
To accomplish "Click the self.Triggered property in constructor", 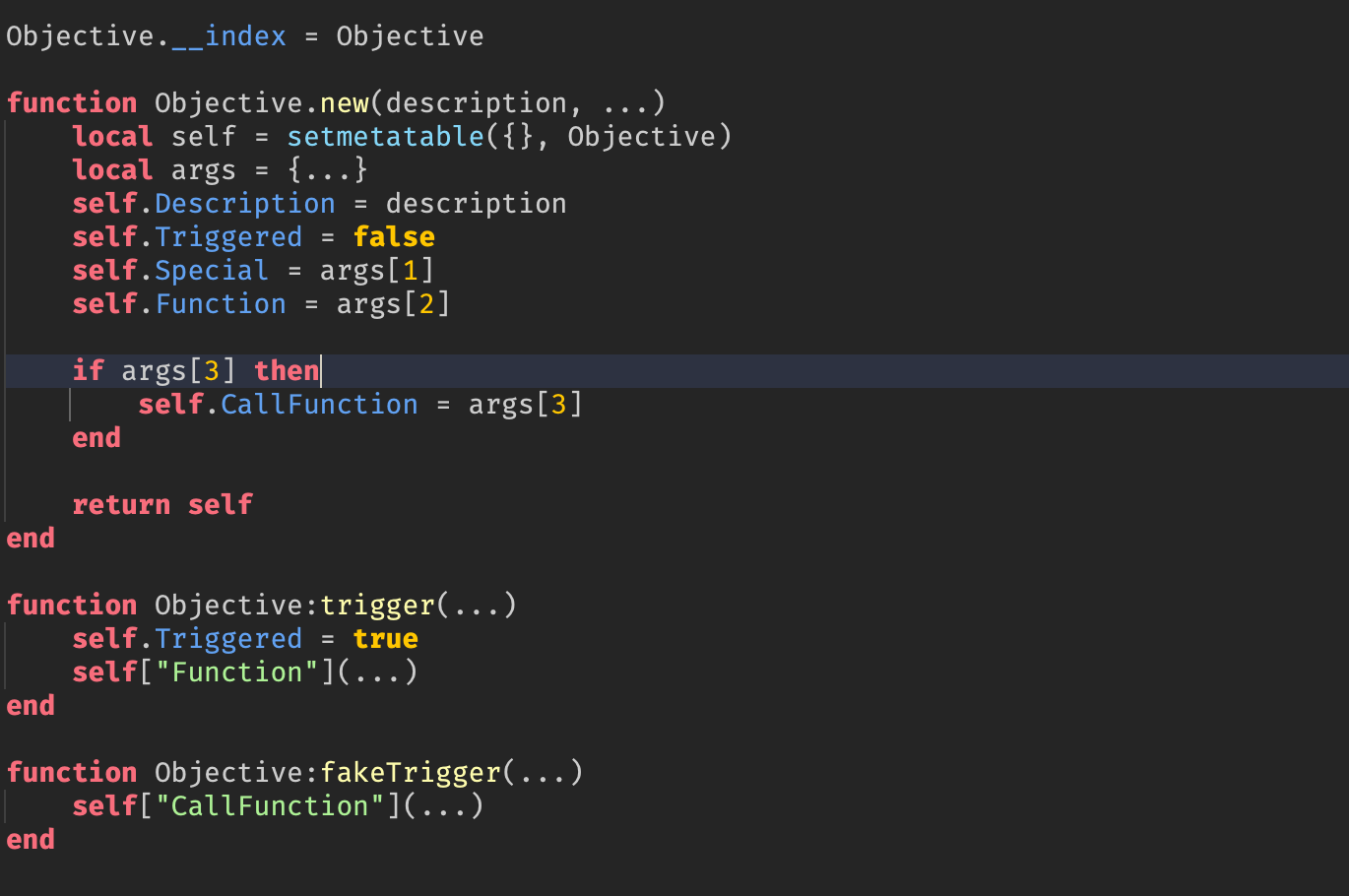I will point(228,237).
